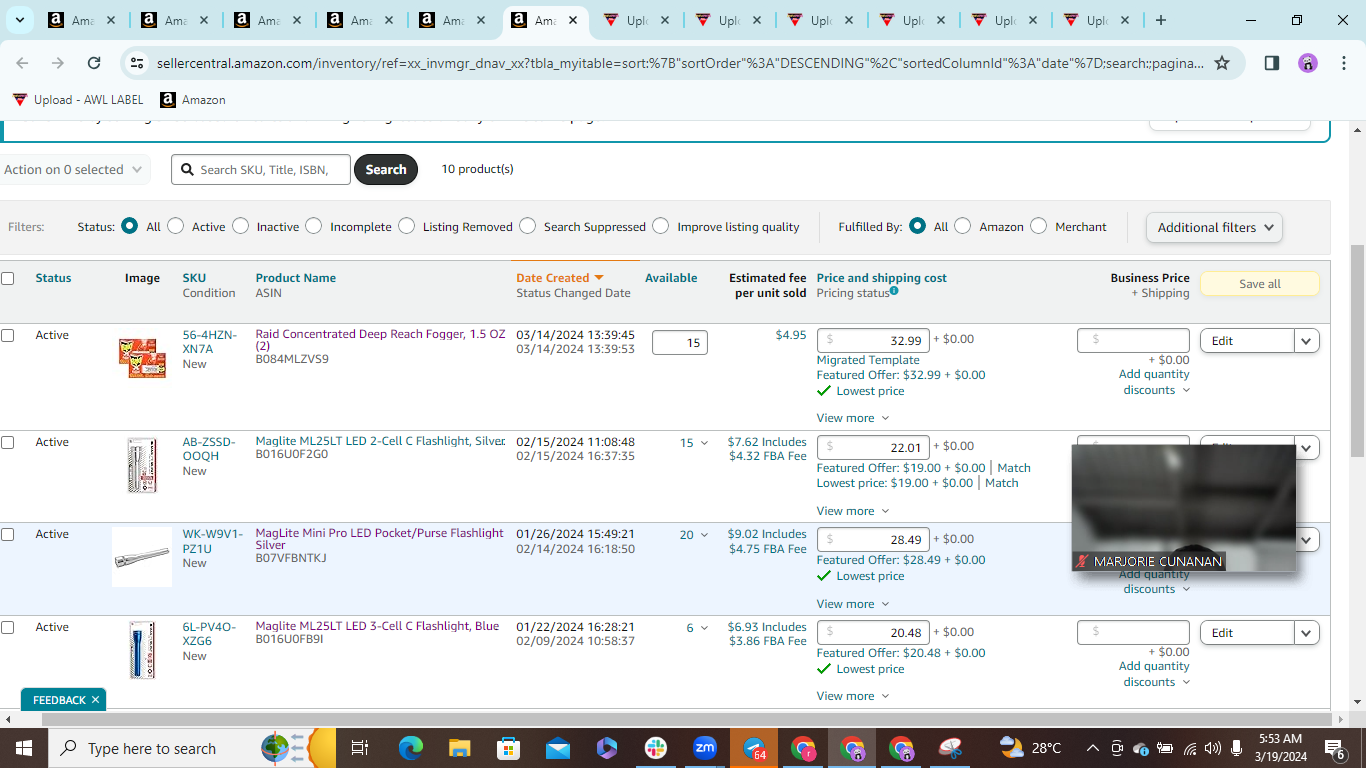1366x768 pixels.
Task: Open the Windows Start menu
Action: (x=23, y=748)
